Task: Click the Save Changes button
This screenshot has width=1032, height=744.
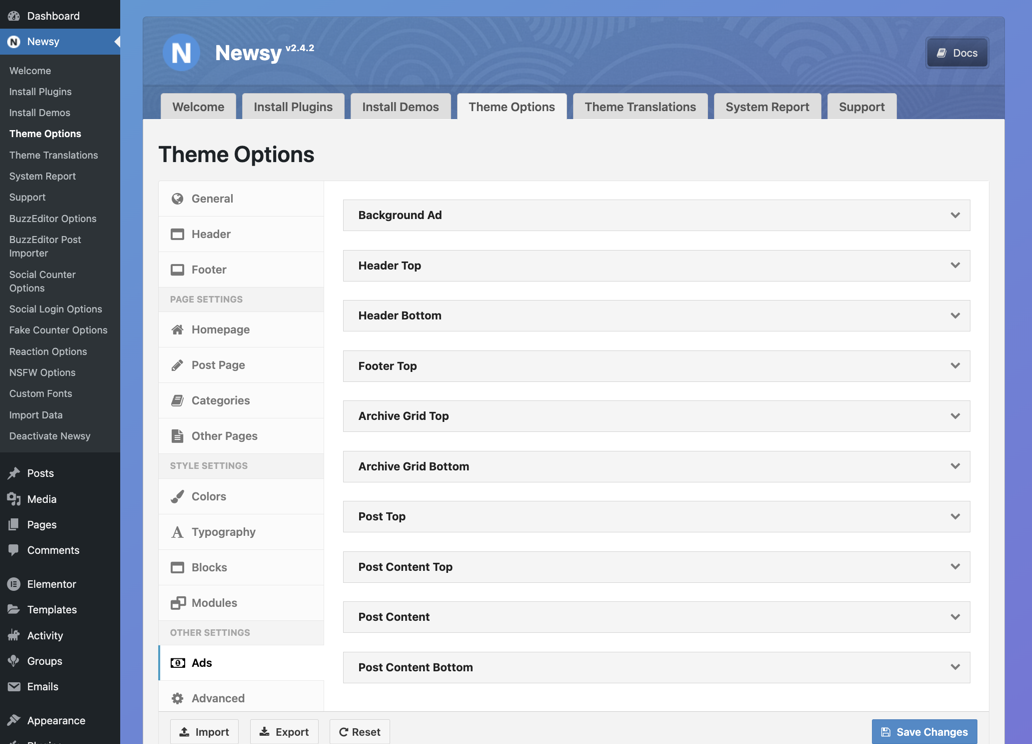Action: (x=924, y=732)
